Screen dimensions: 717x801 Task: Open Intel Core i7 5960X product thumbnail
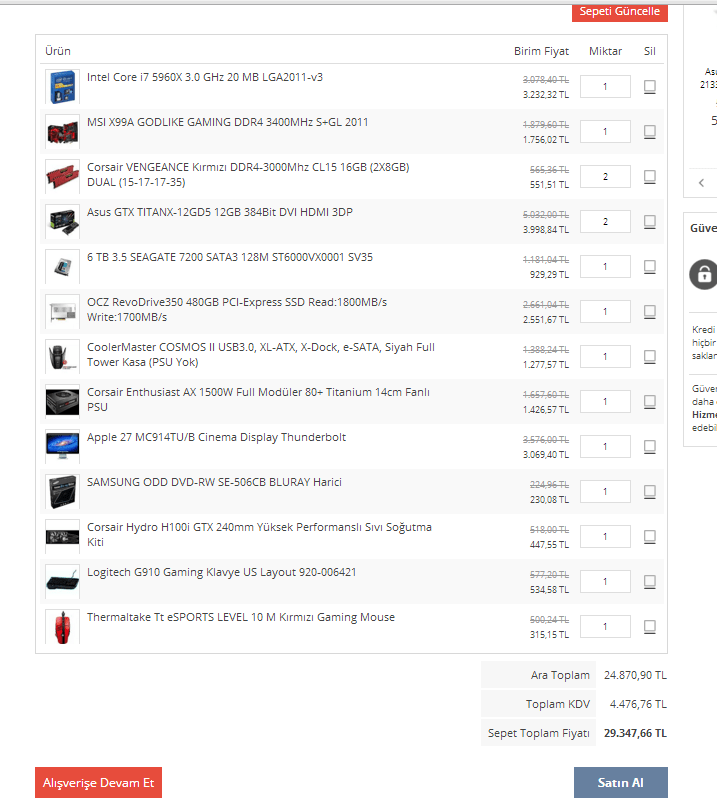(x=62, y=86)
